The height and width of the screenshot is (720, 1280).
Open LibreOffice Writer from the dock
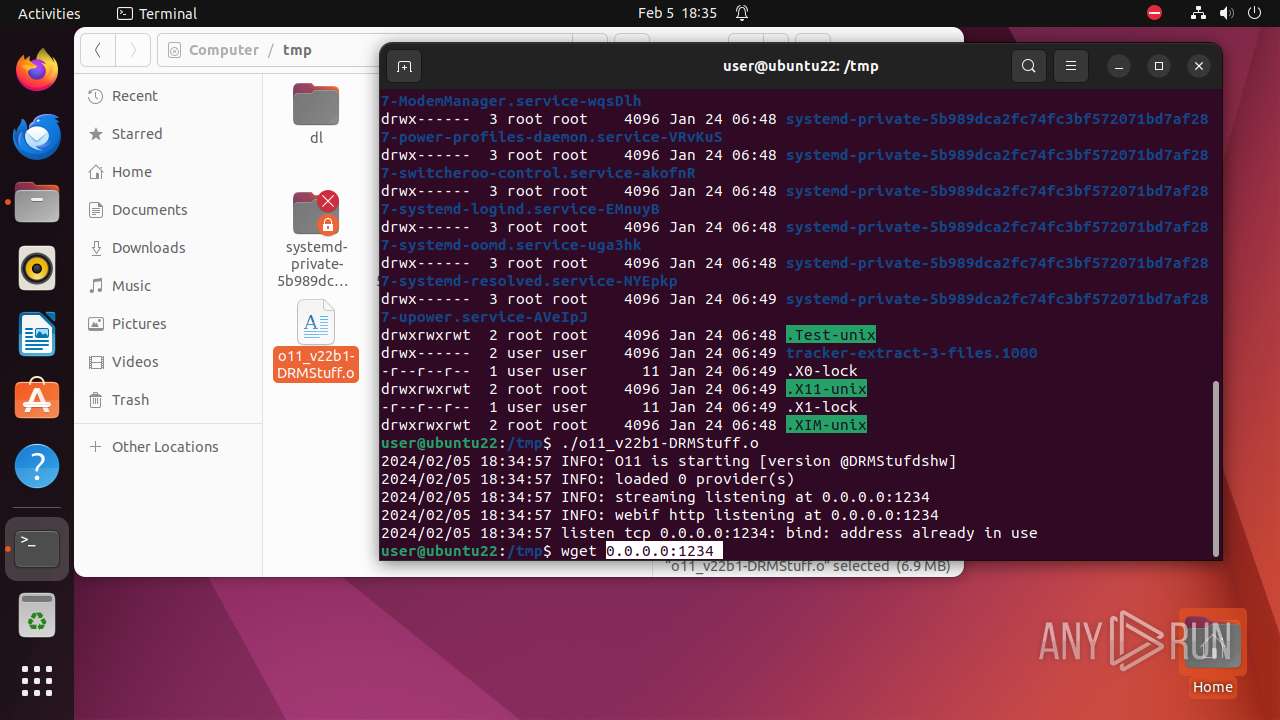pos(37,334)
